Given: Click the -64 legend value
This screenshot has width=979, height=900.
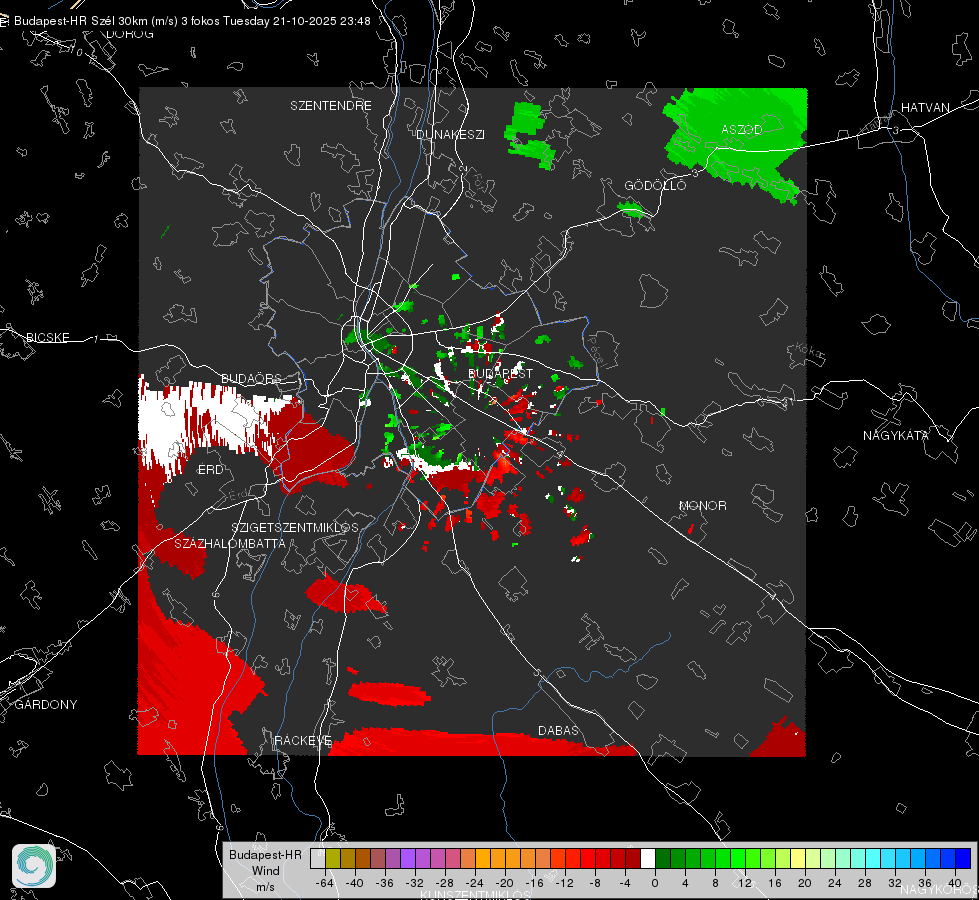Looking at the screenshot, I should (x=325, y=883).
